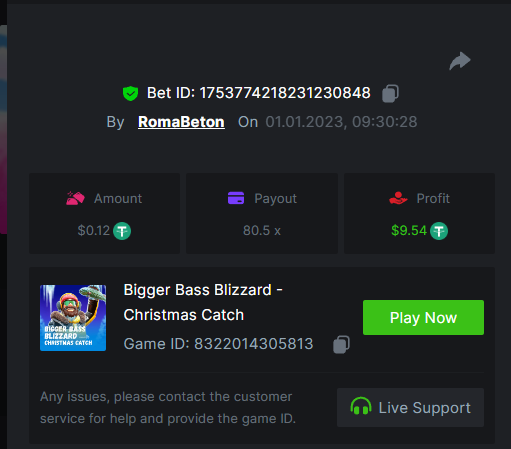Click the Bet ID number text

coord(285,93)
